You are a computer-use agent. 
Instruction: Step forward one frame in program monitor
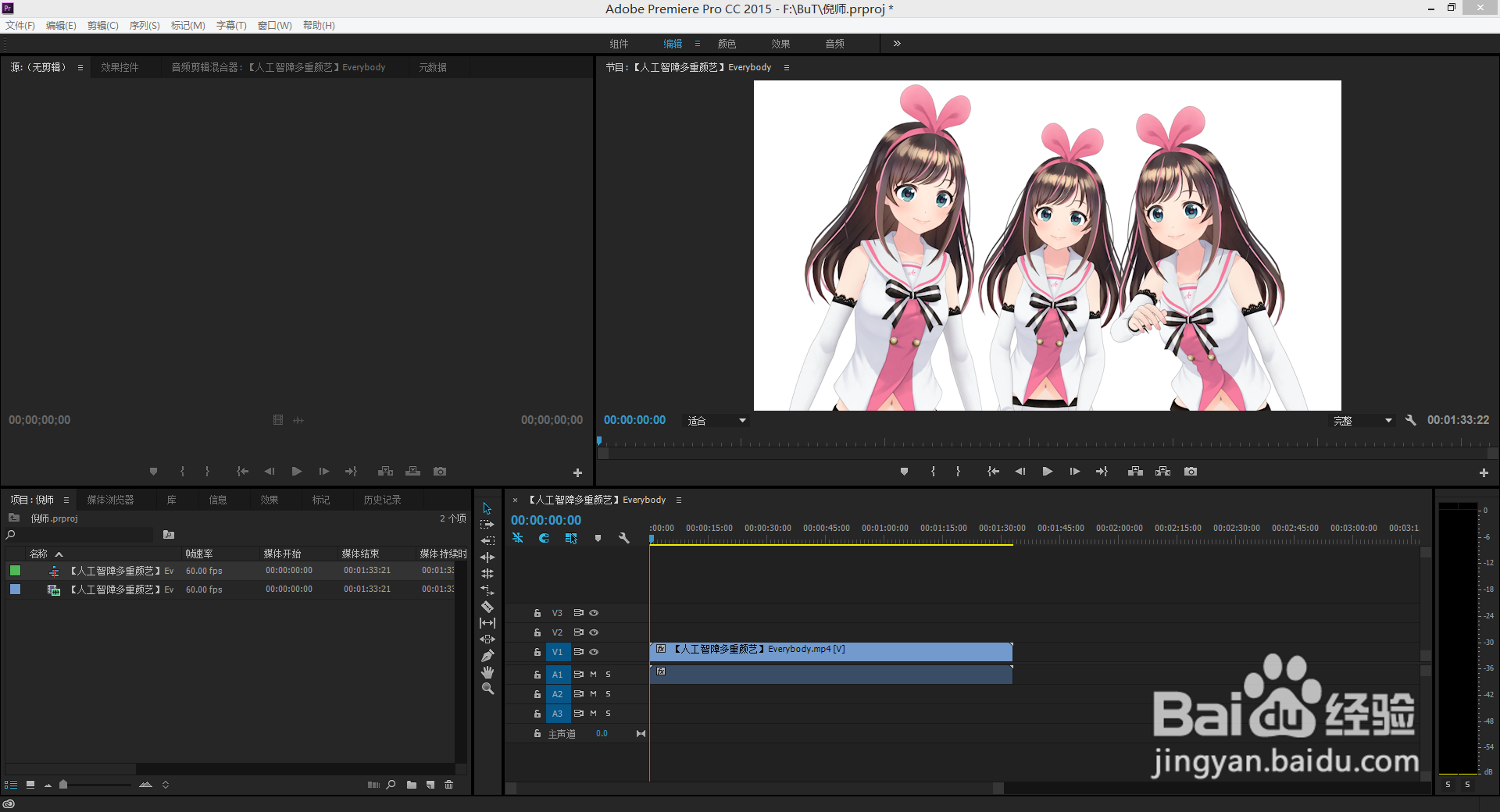pyautogui.click(x=1075, y=472)
